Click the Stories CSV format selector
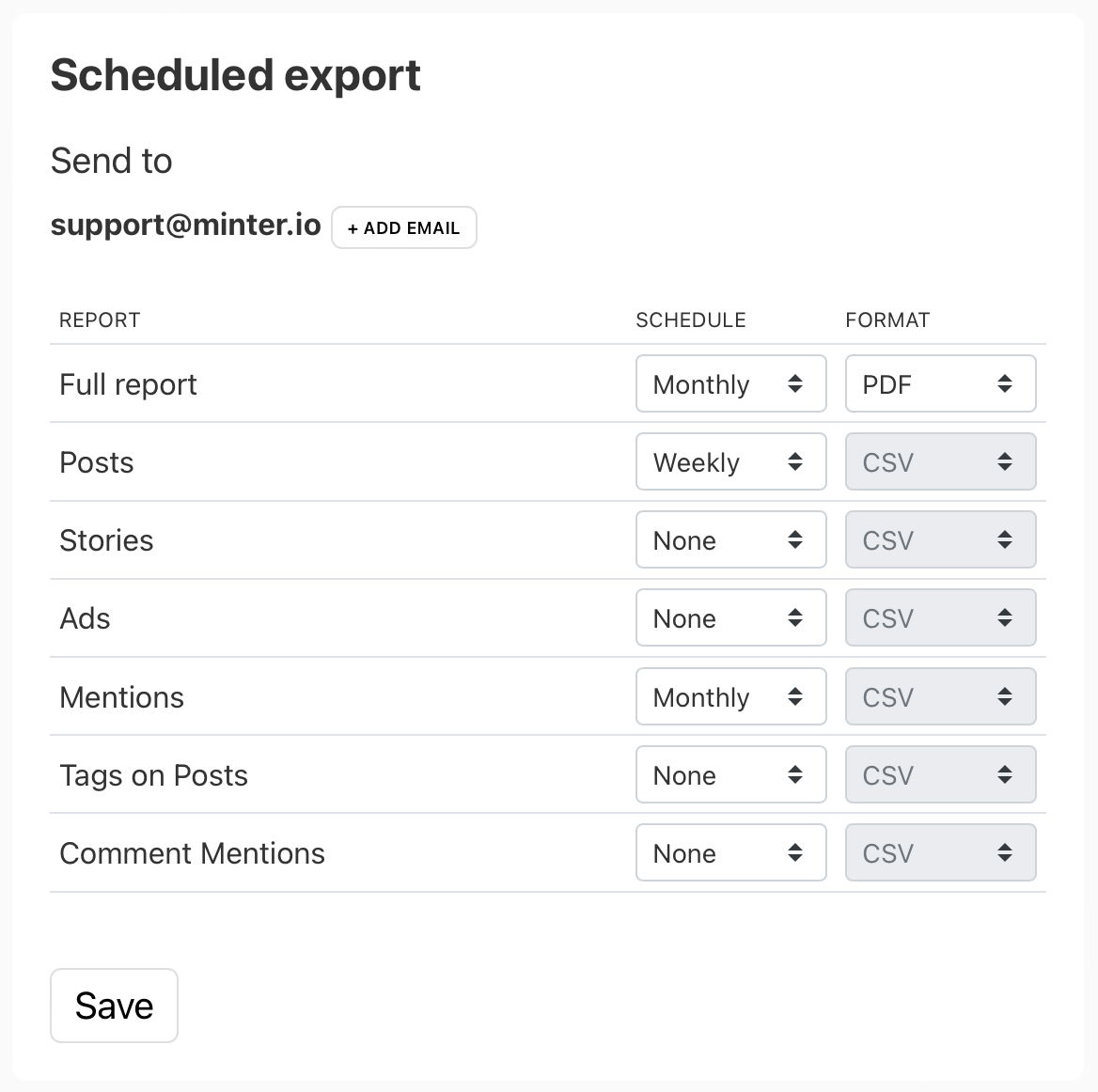The height and width of the screenshot is (1092, 1098). point(940,539)
